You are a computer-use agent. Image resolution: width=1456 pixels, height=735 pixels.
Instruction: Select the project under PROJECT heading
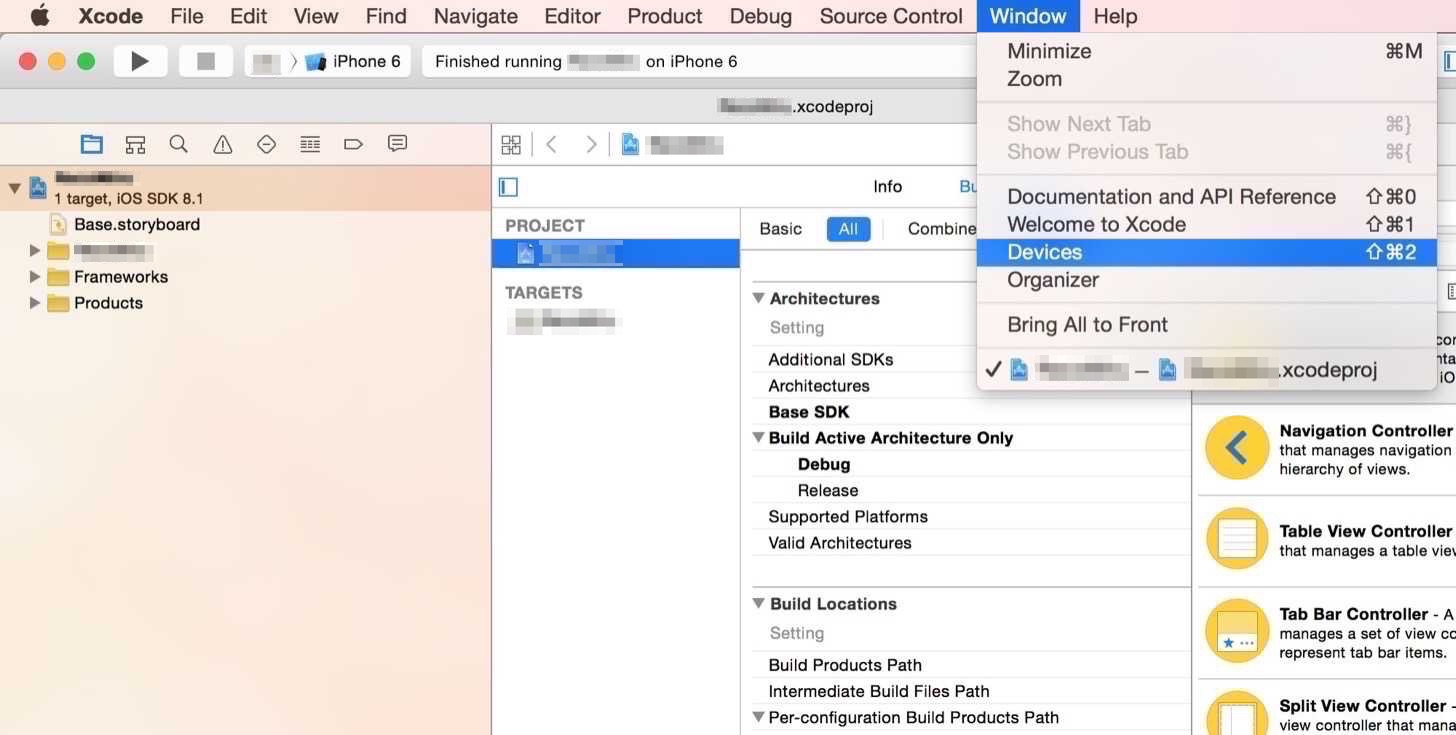coord(615,254)
